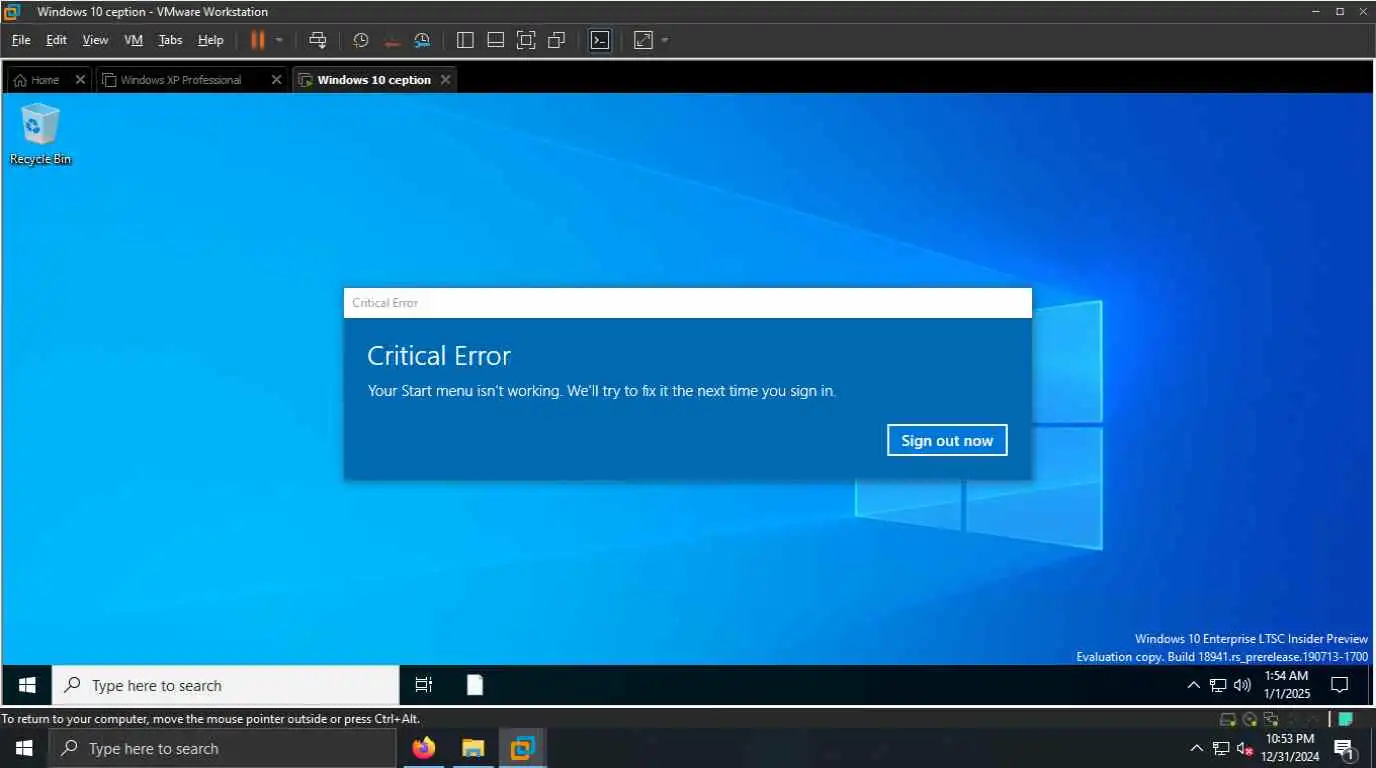
Task: Show hidden tray icons in the guest
Action: pos(1193,685)
